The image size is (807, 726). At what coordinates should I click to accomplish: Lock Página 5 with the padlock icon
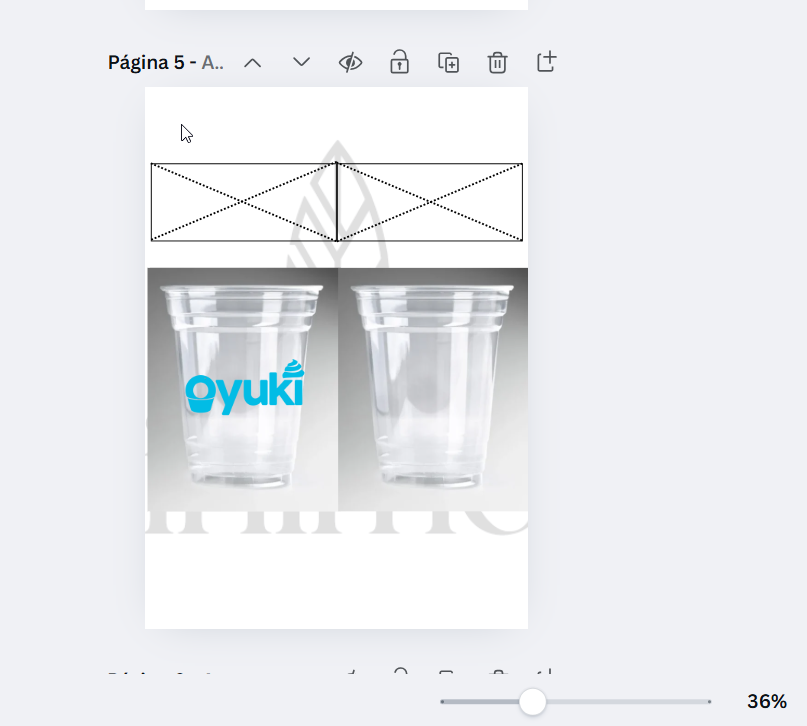pyautogui.click(x=399, y=63)
